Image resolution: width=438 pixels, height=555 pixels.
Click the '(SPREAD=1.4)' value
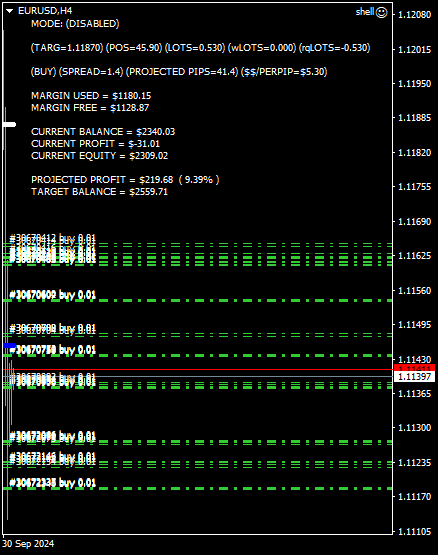(91, 72)
